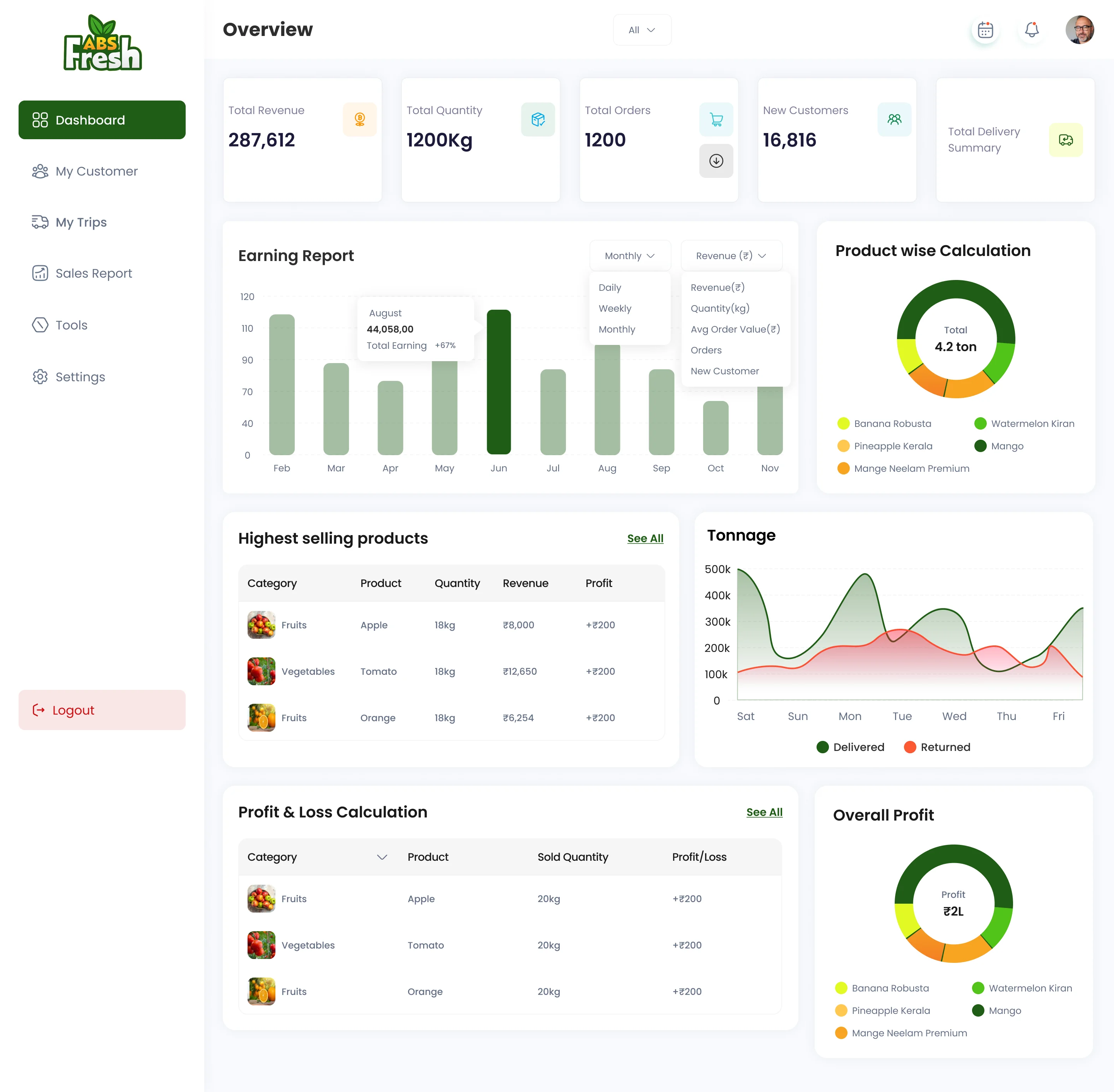Click the Revenue column header
The width and height of the screenshot is (1114, 1092).
click(525, 583)
